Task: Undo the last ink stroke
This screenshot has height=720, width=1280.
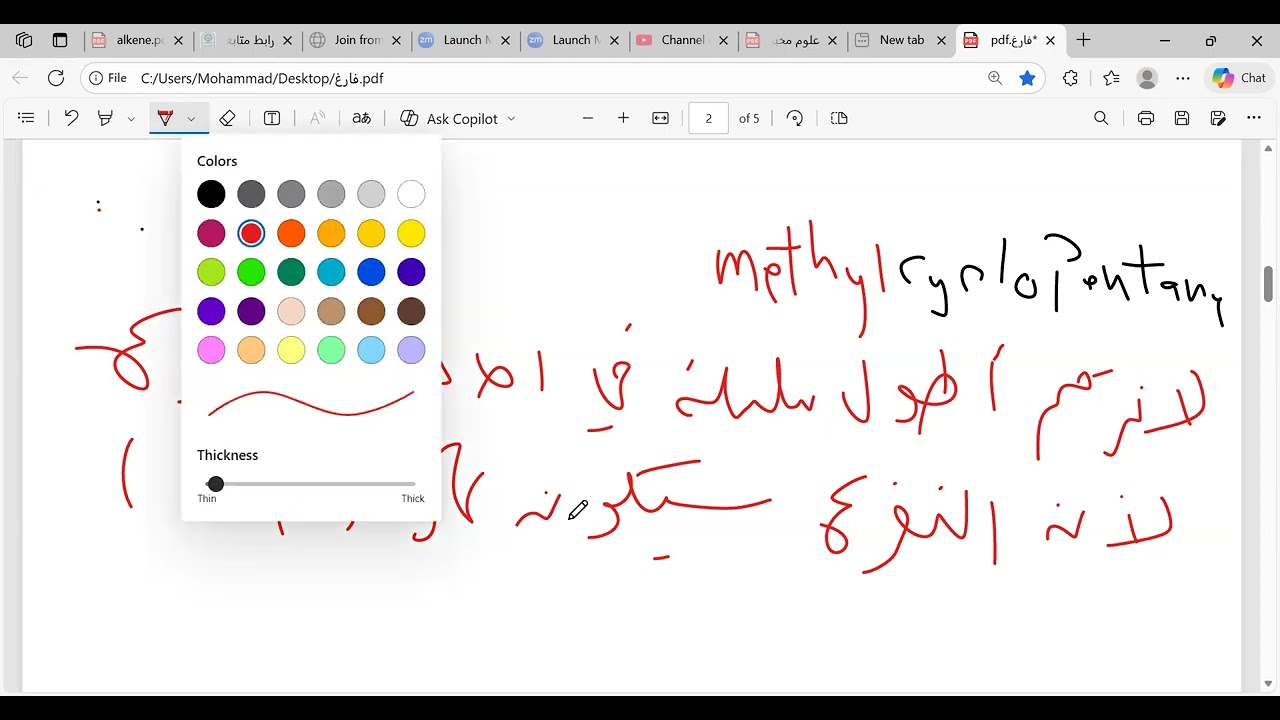Action: pyautogui.click(x=71, y=118)
